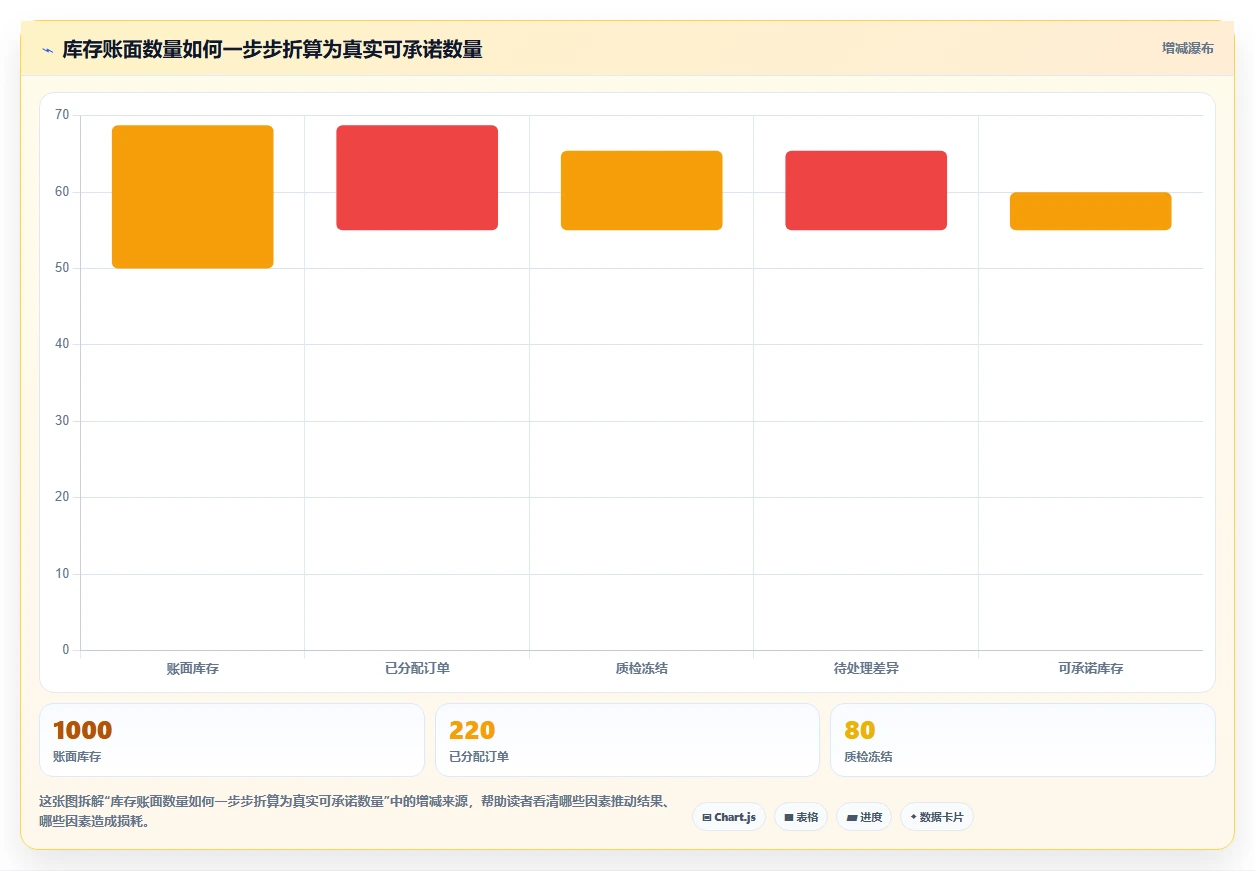
Task: Click the 可承诺库存 x-axis label
Action: coord(1091,668)
